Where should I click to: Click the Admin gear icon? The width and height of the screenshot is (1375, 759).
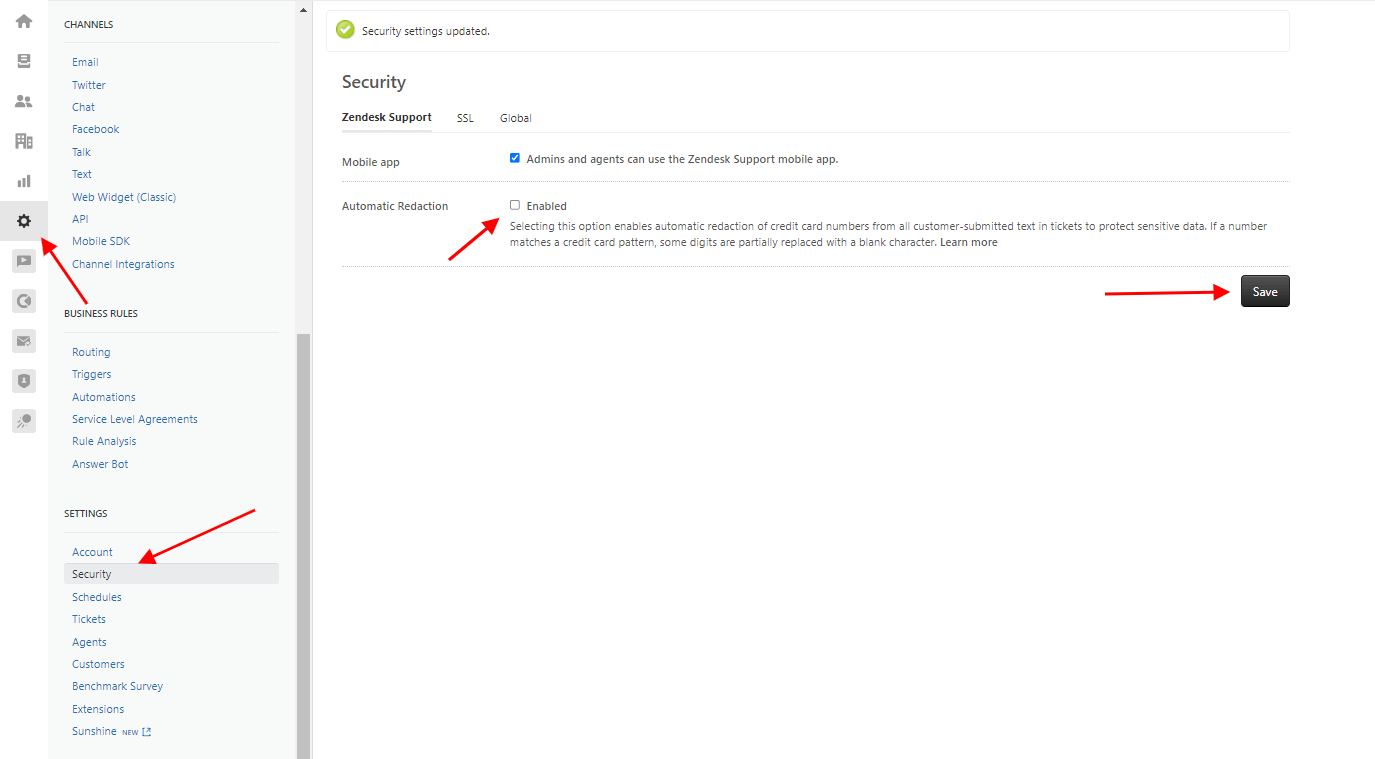click(x=24, y=221)
